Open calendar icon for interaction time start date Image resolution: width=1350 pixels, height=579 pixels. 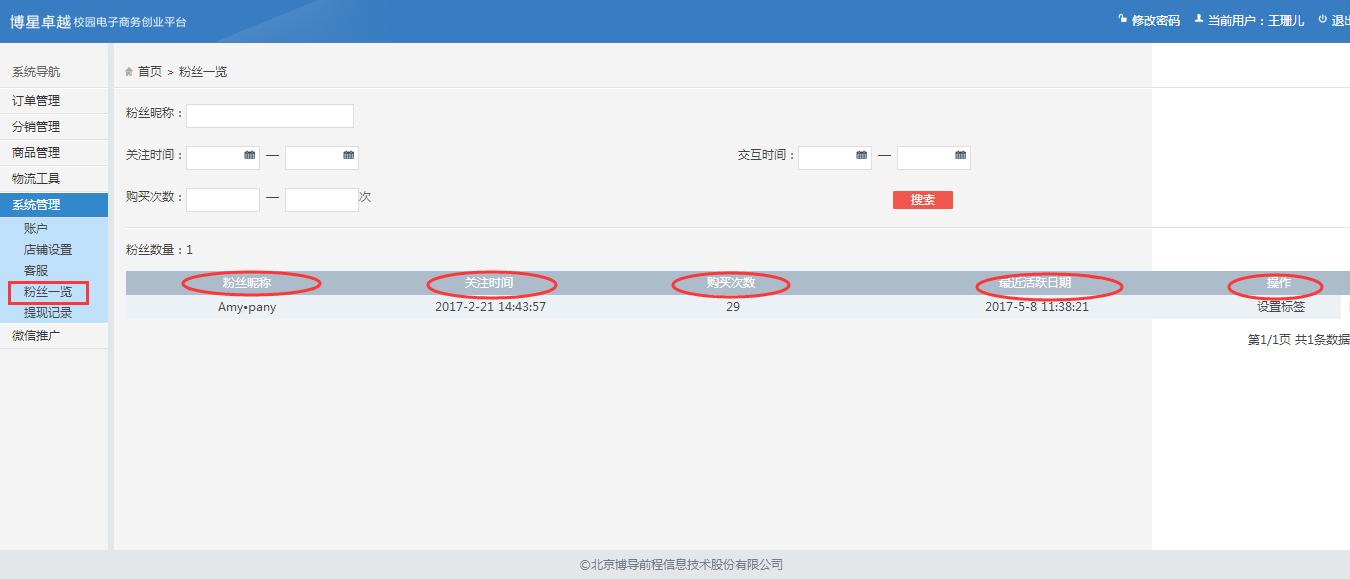(x=862, y=156)
